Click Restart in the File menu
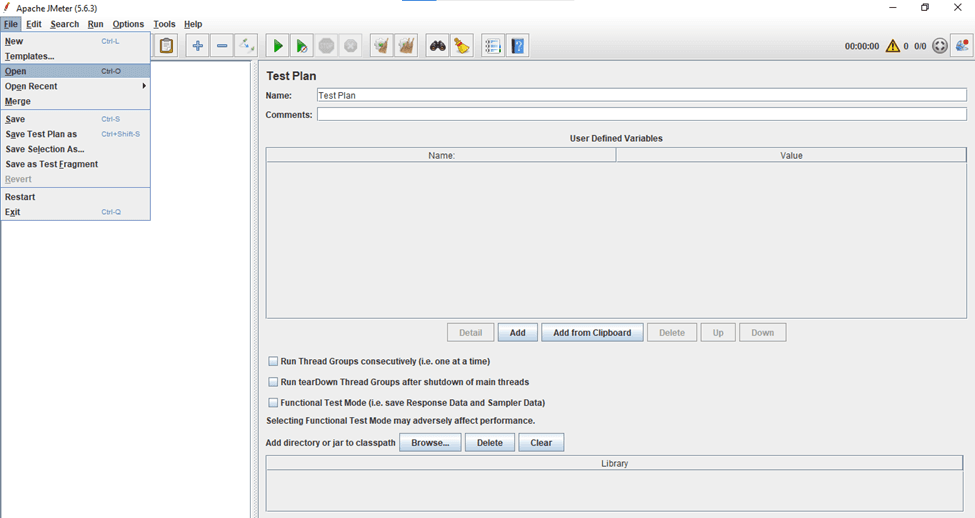The image size is (975, 518). click(75, 197)
